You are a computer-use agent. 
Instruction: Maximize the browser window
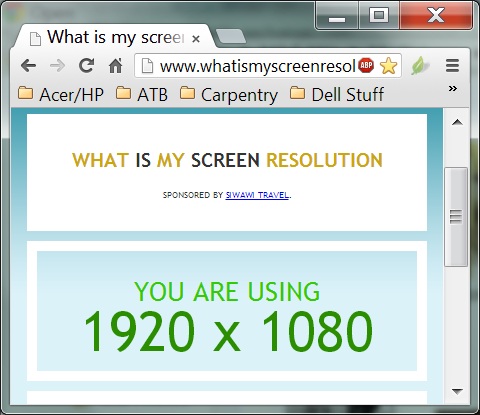[x=379, y=16]
